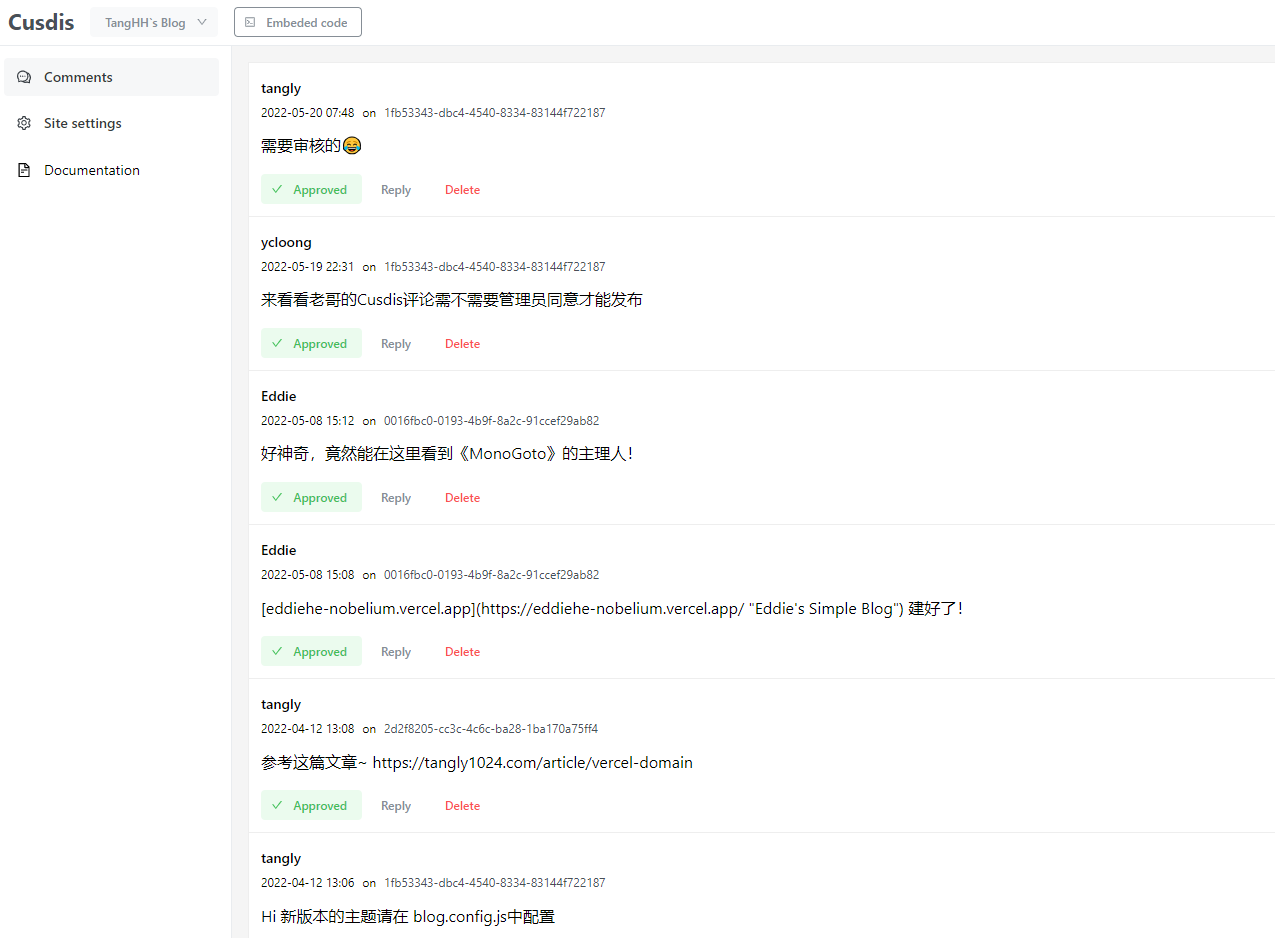Click the Documentation file icon
The width and height of the screenshot is (1275, 938).
[24, 170]
